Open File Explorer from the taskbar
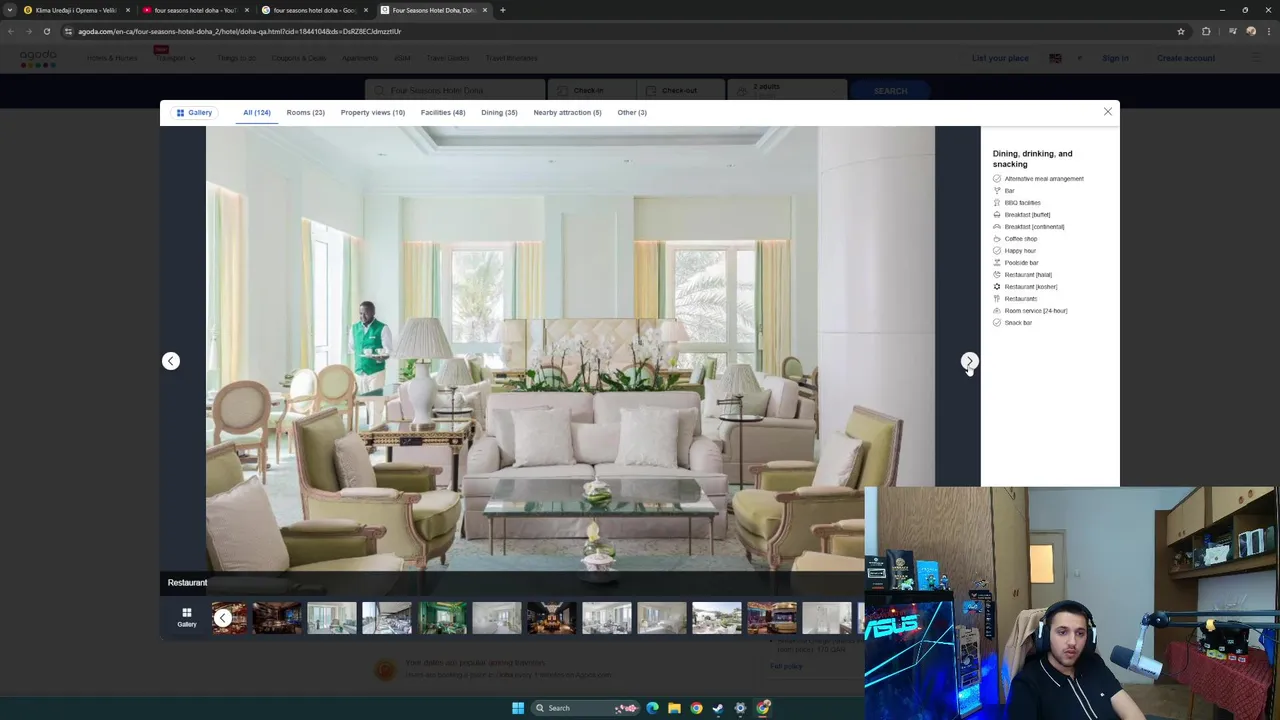The height and width of the screenshot is (720, 1280). click(674, 708)
